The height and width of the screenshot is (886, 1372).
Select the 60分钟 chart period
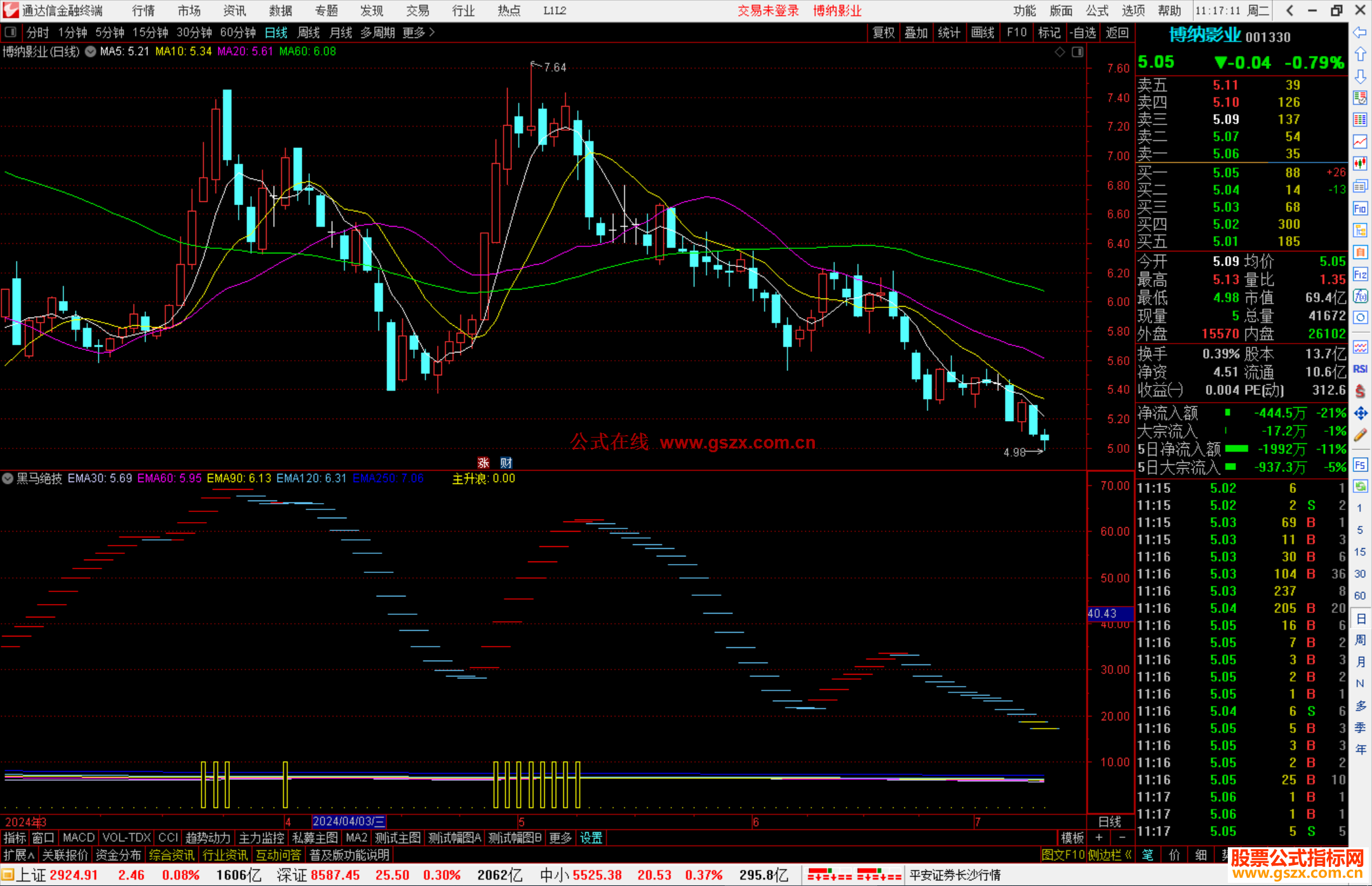pyautogui.click(x=238, y=32)
